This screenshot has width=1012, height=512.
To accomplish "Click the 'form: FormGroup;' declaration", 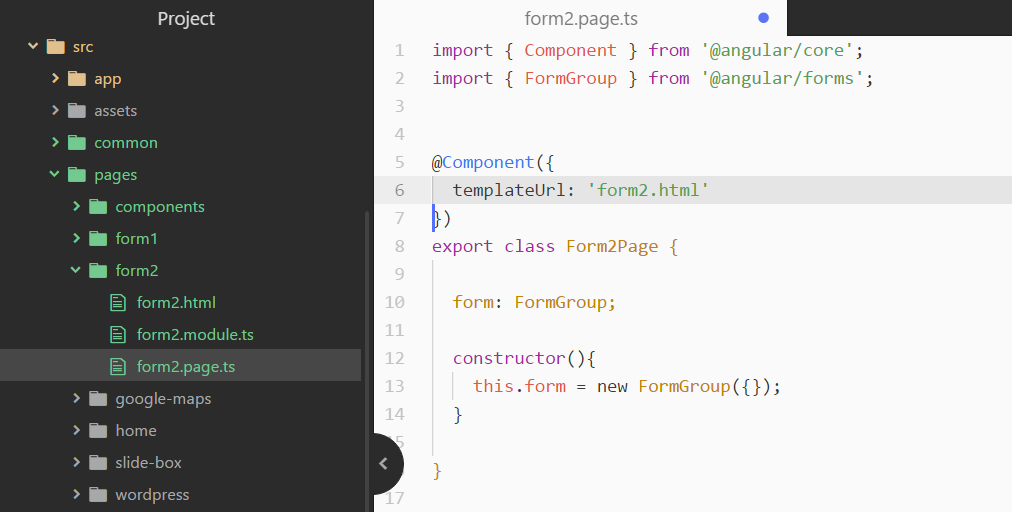I will tap(534, 302).
